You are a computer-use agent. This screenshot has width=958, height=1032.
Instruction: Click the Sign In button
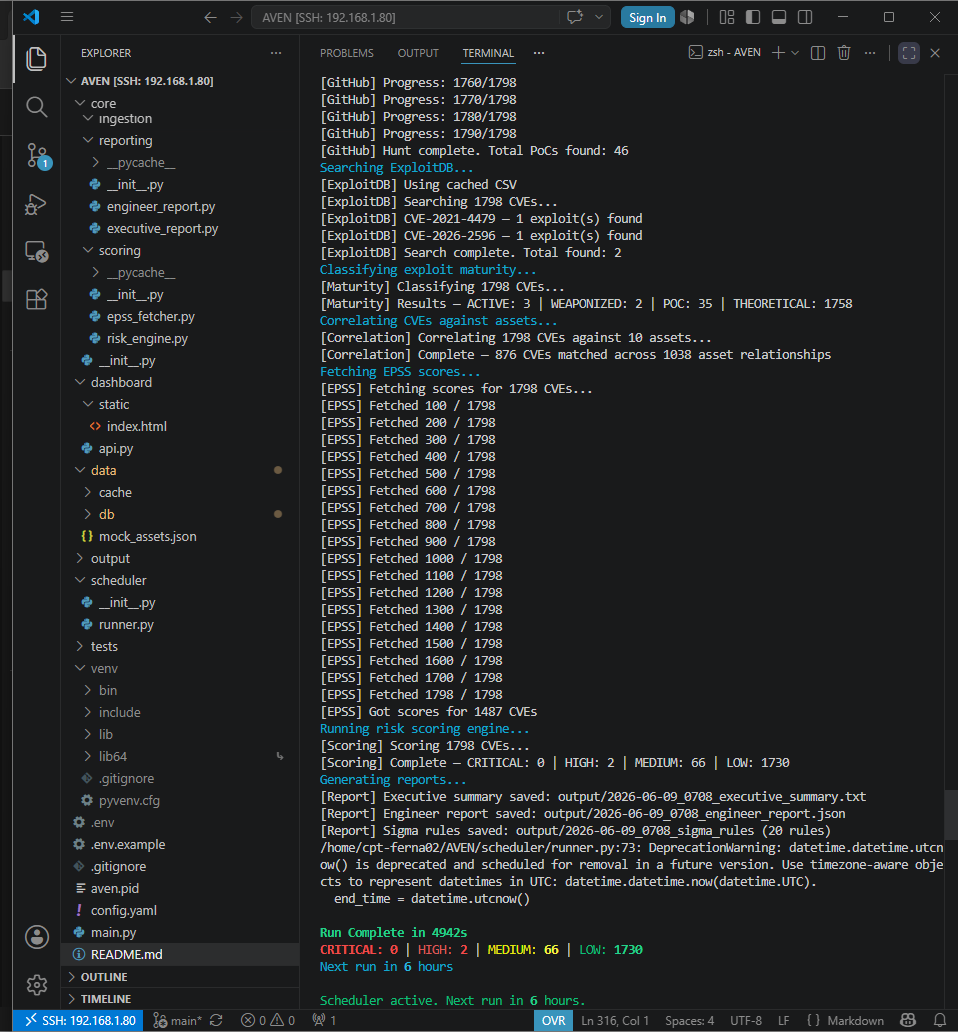pos(647,18)
